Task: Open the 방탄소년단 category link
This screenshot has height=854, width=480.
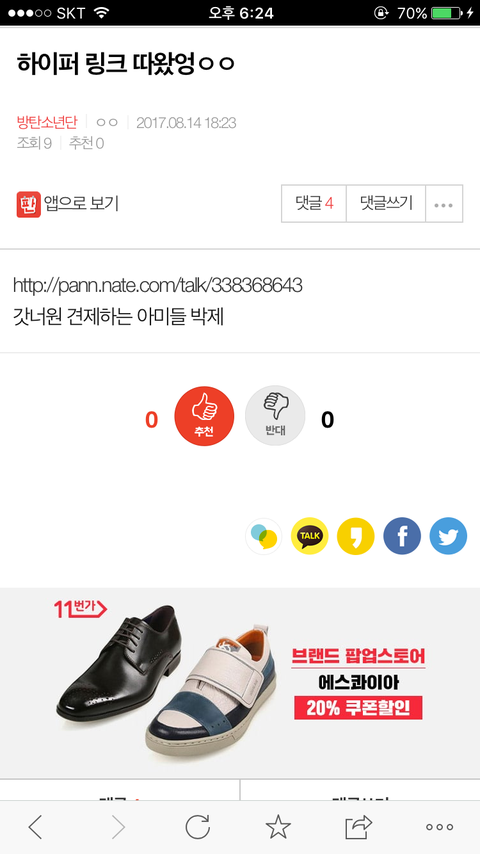Action: pos(47,122)
